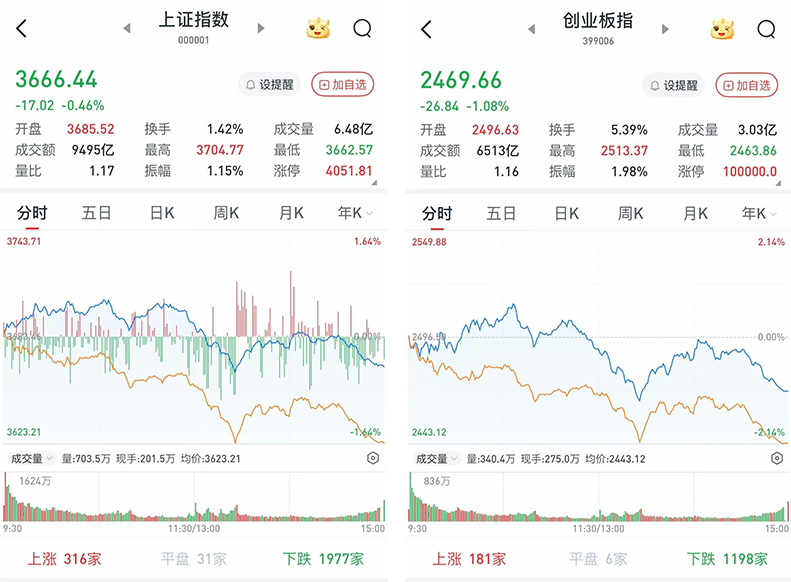Open chart settings hexagon icon on 上证指数 chart
The image size is (791, 582).
[373, 458]
